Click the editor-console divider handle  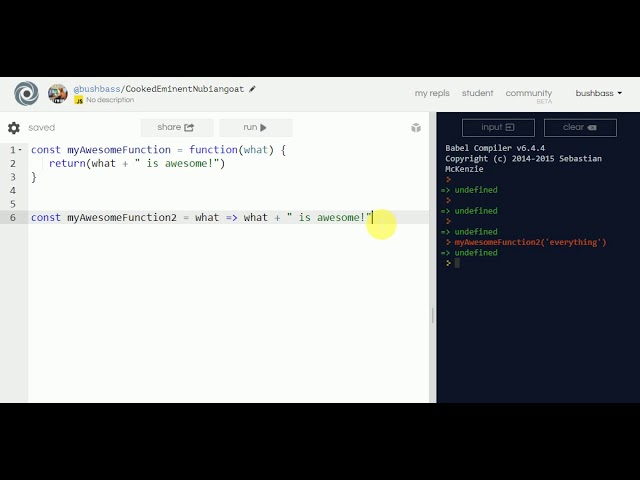433,315
